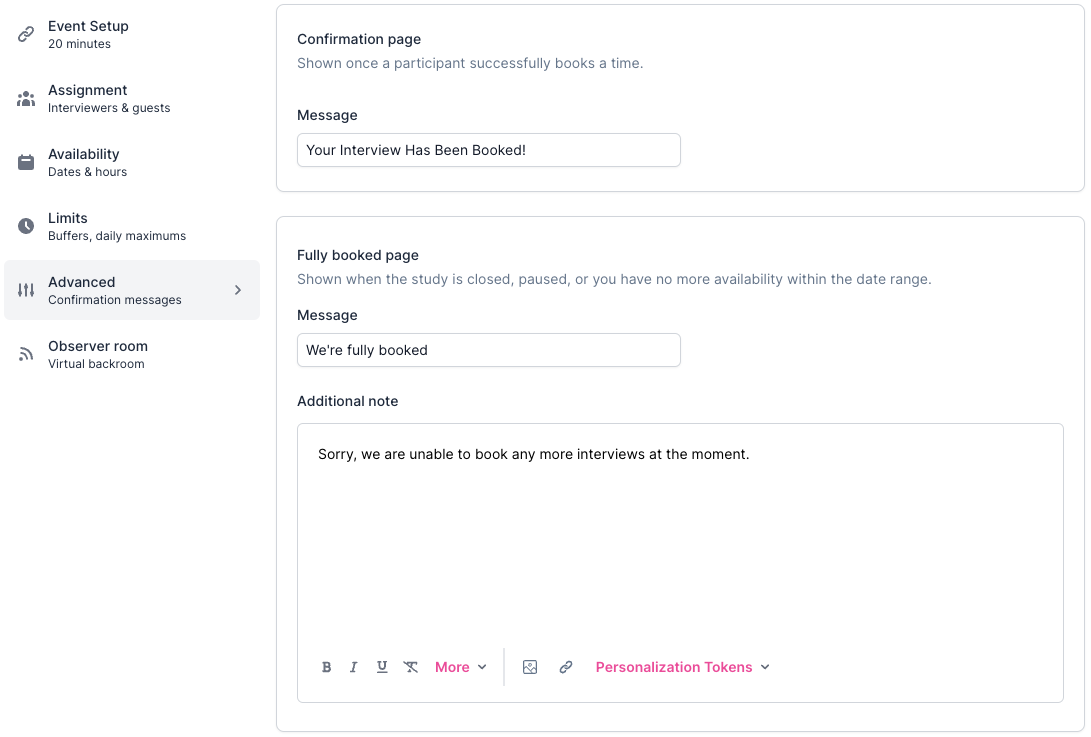Click the "We're fully booked" message field
1091x737 pixels.
point(488,350)
